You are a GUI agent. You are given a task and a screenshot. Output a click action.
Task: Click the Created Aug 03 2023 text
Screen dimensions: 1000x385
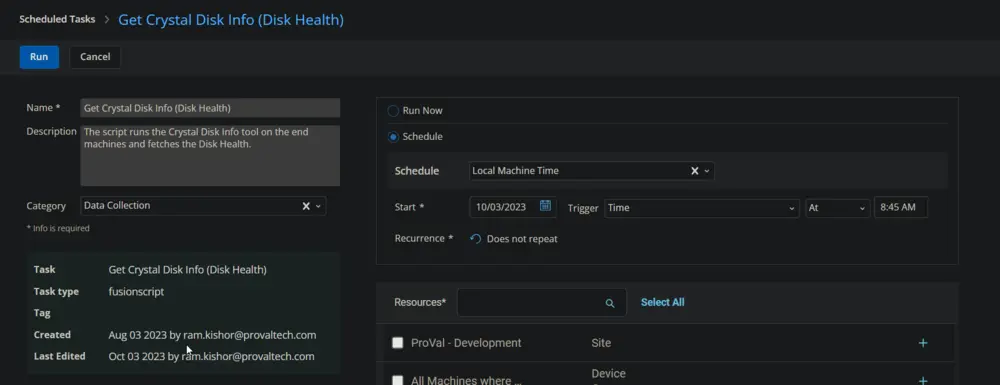(212, 335)
